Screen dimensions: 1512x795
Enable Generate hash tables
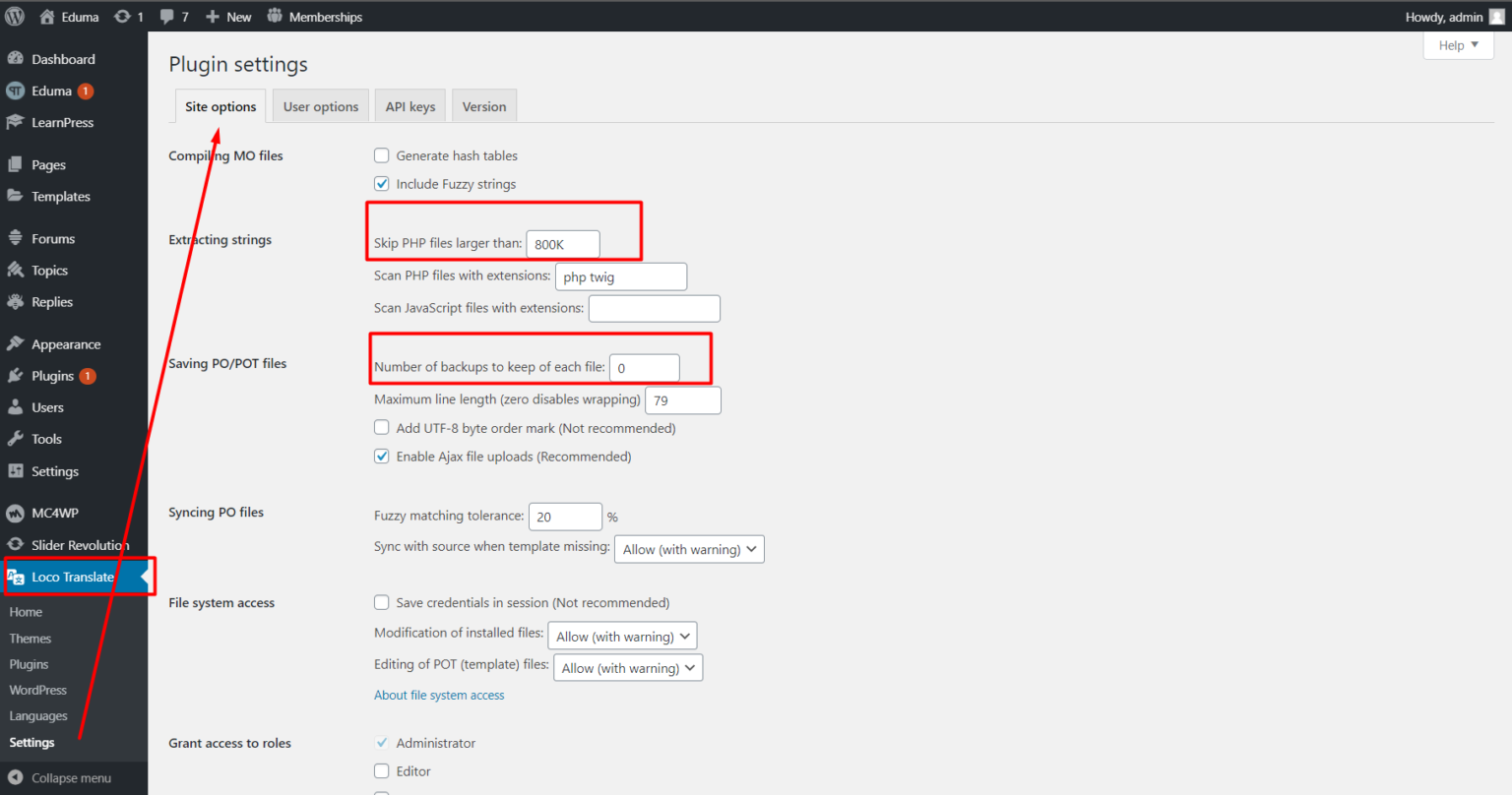click(381, 155)
